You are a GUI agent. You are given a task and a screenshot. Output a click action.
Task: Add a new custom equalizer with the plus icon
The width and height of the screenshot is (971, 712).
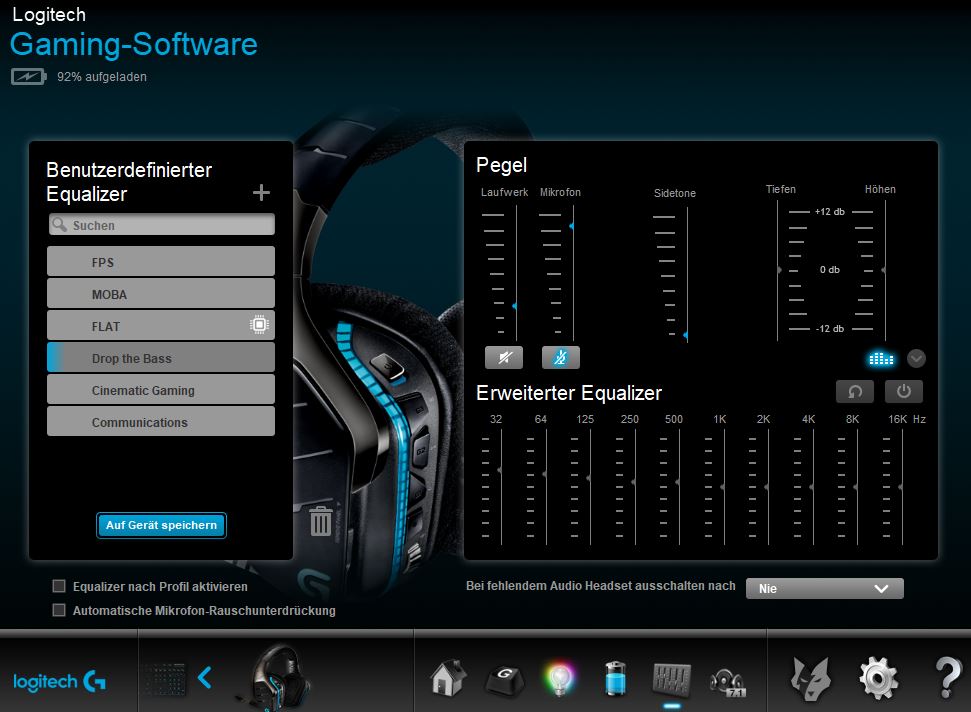[261, 193]
